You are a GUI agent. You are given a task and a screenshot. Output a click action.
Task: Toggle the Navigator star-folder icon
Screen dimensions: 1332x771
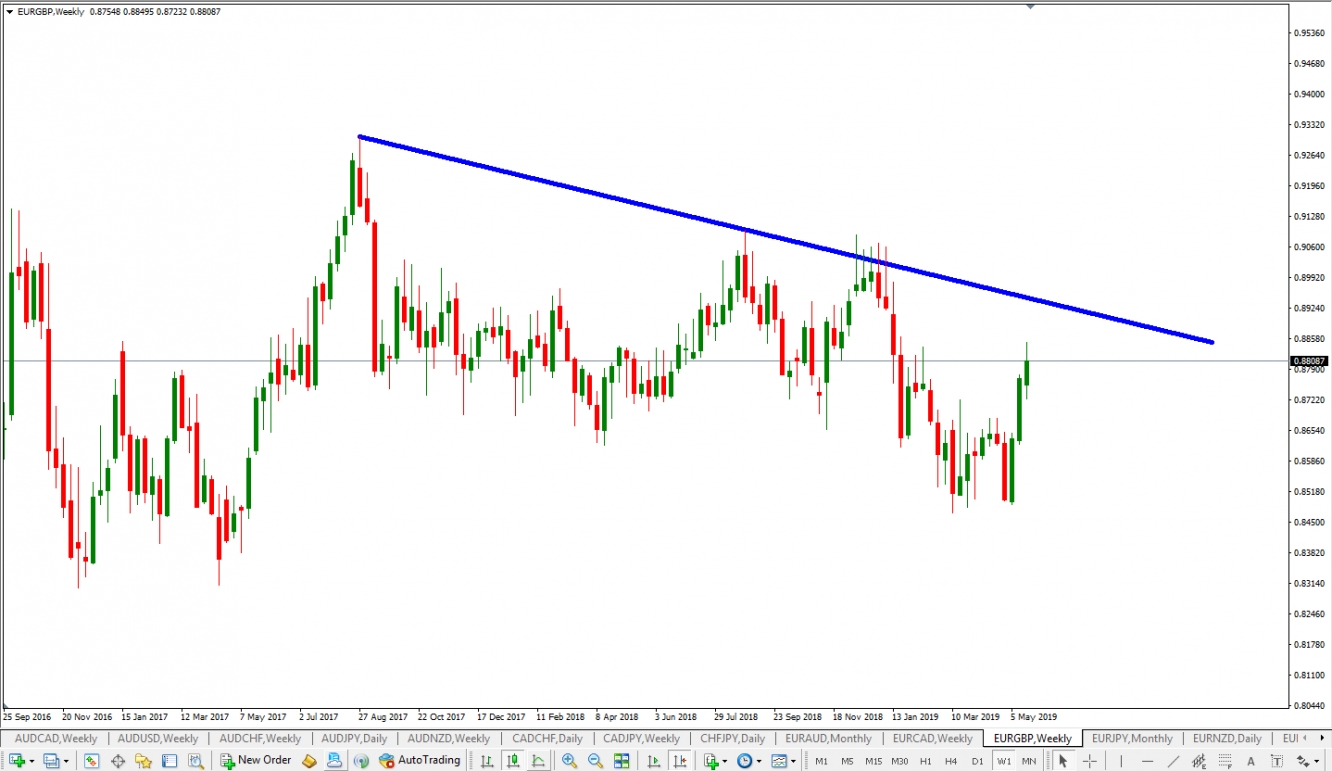pos(143,761)
